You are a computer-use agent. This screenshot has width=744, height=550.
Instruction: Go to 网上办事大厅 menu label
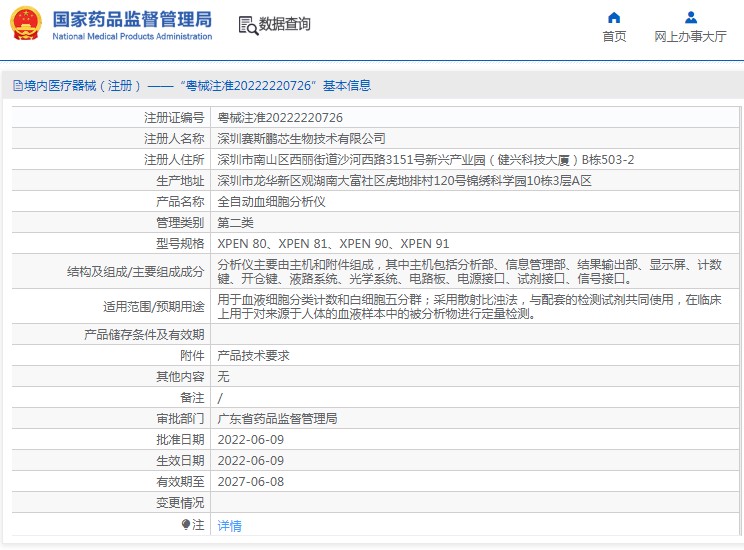coord(690,37)
